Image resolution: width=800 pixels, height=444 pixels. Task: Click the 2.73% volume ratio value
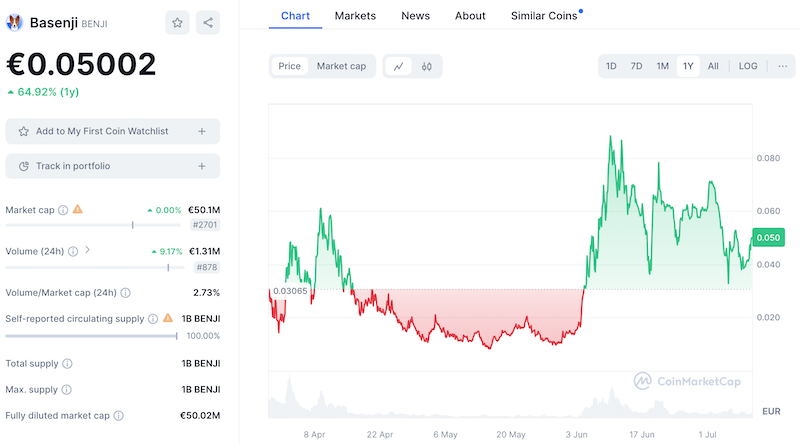pos(206,292)
